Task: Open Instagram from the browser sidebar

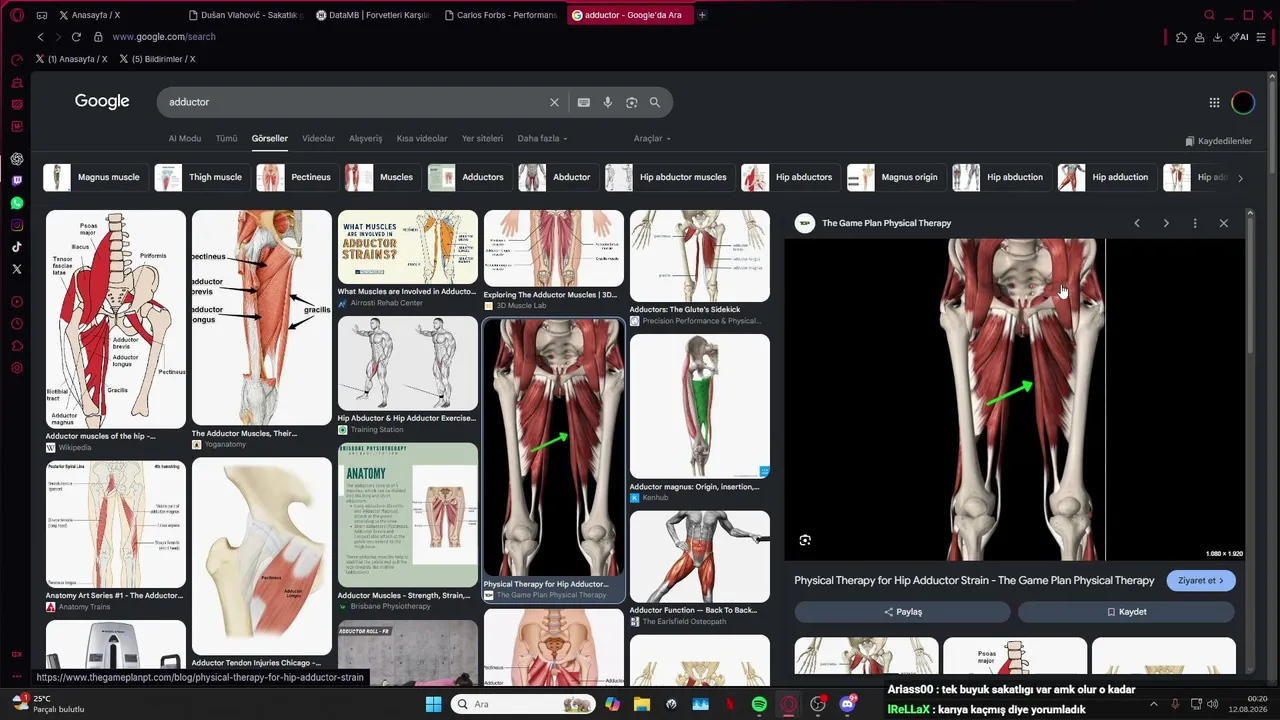Action: tap(17, 225)
